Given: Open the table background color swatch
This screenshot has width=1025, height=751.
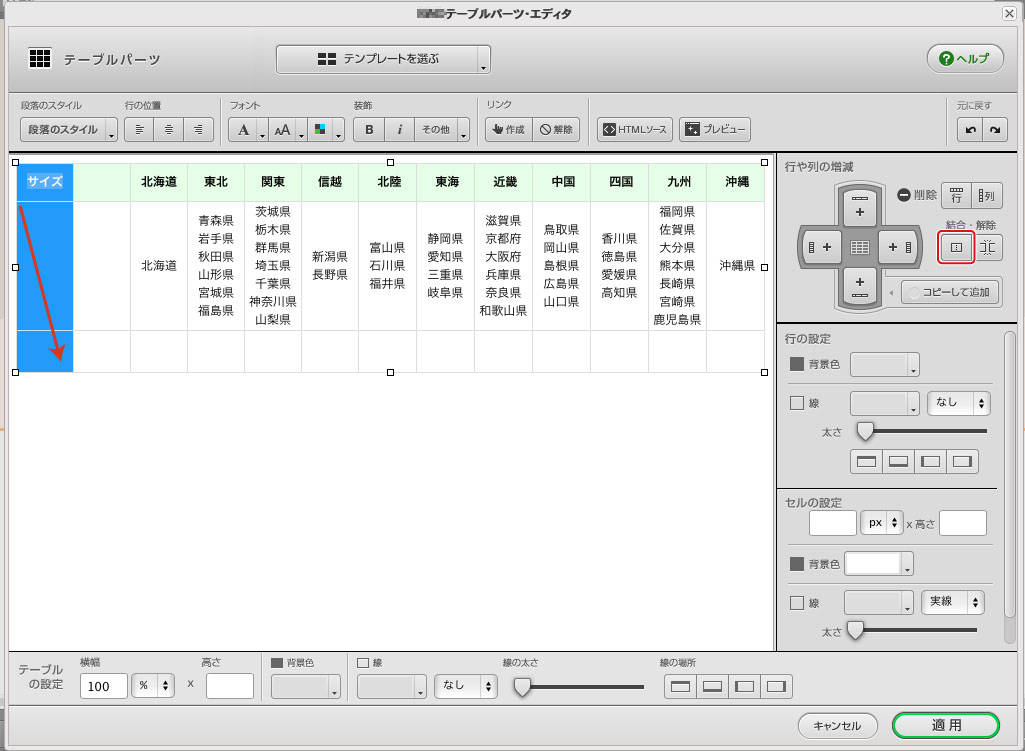Looking at the screenshot, I should pos(305,686).
